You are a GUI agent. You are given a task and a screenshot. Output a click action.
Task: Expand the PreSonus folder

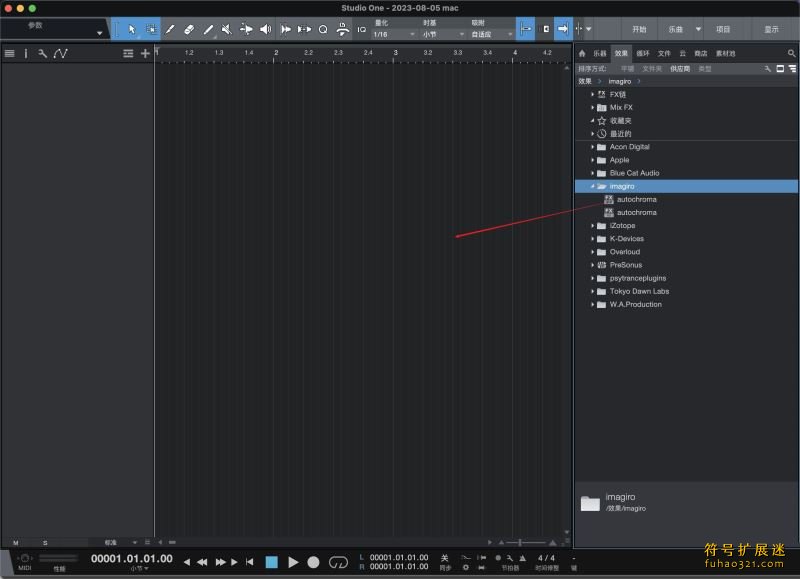coord(592,265)
